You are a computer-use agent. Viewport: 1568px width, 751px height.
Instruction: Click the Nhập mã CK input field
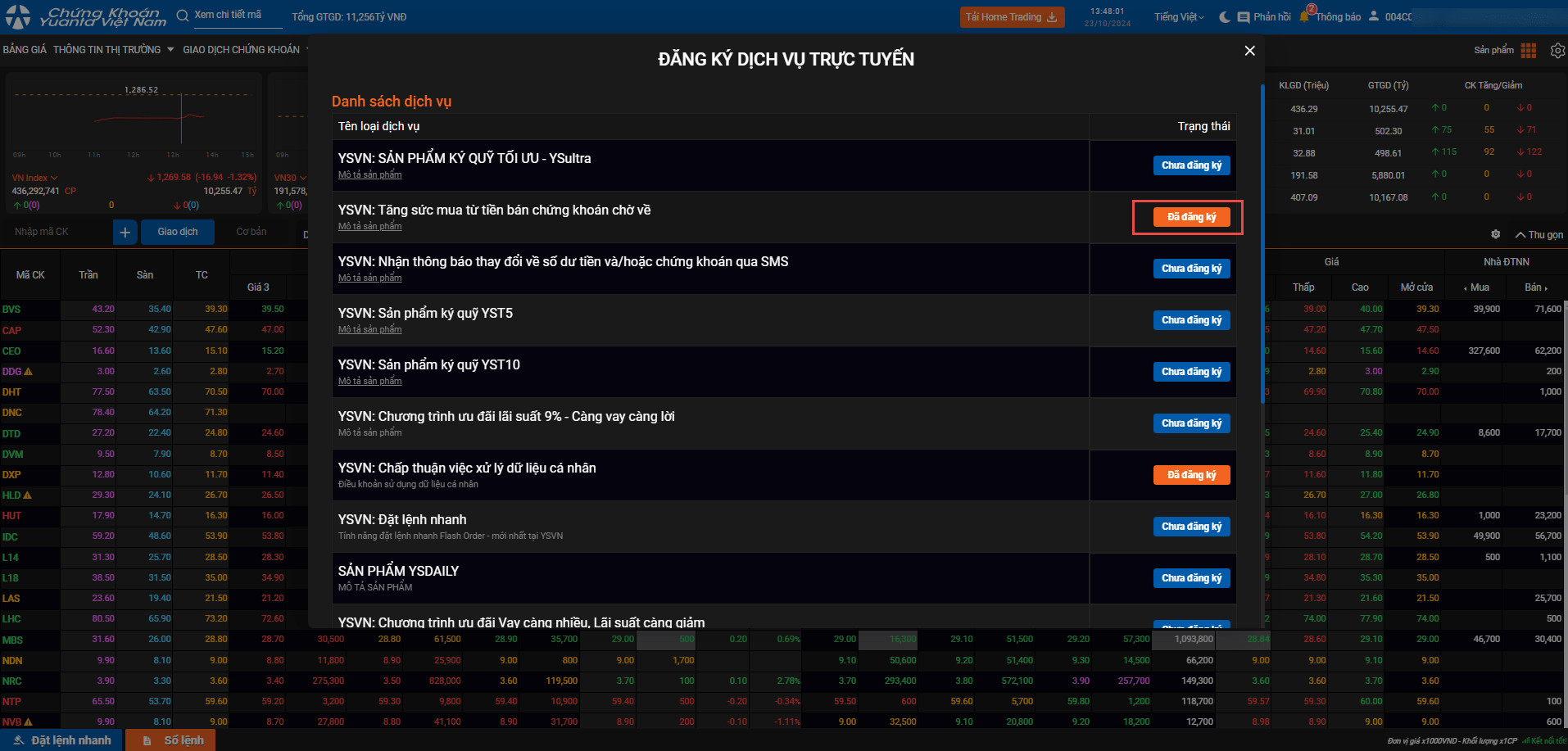click(x=57, y=232)
